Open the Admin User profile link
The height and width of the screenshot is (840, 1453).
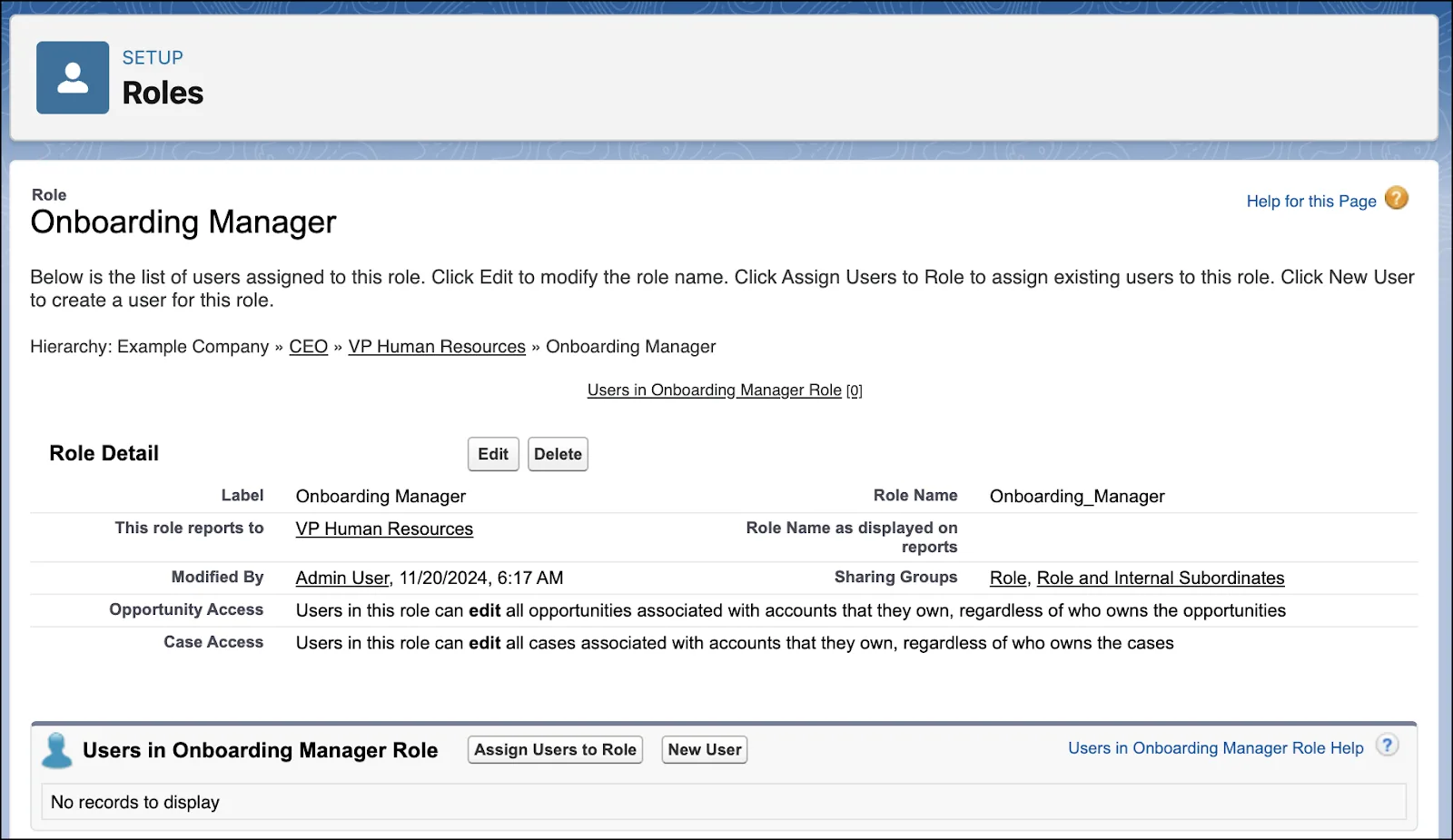coord(342,578)
